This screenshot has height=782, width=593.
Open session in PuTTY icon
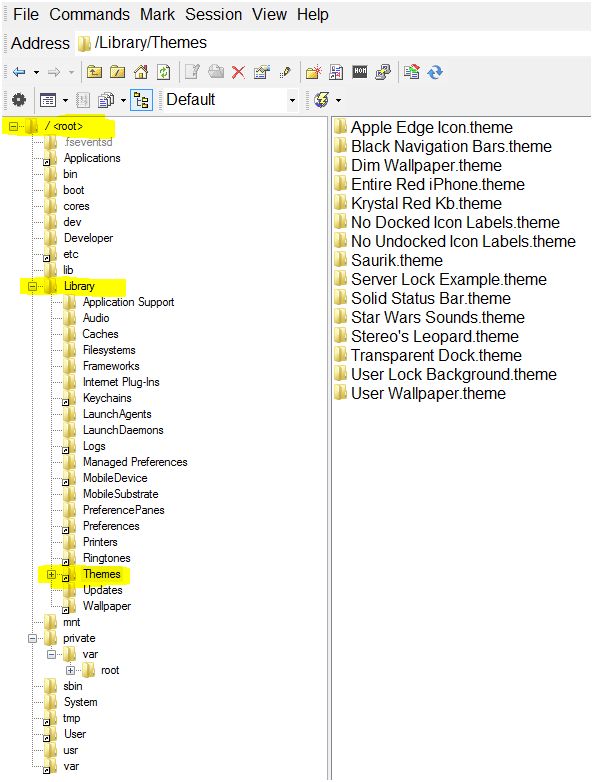pos(383,72)
